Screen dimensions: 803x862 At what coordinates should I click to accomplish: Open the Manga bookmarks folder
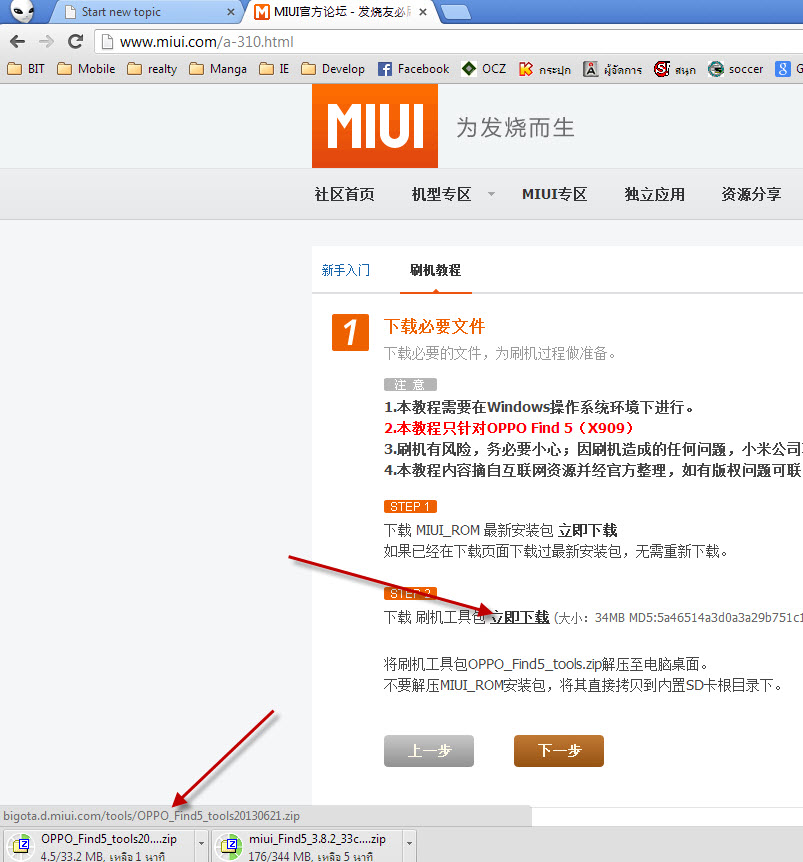click(218, 69)
